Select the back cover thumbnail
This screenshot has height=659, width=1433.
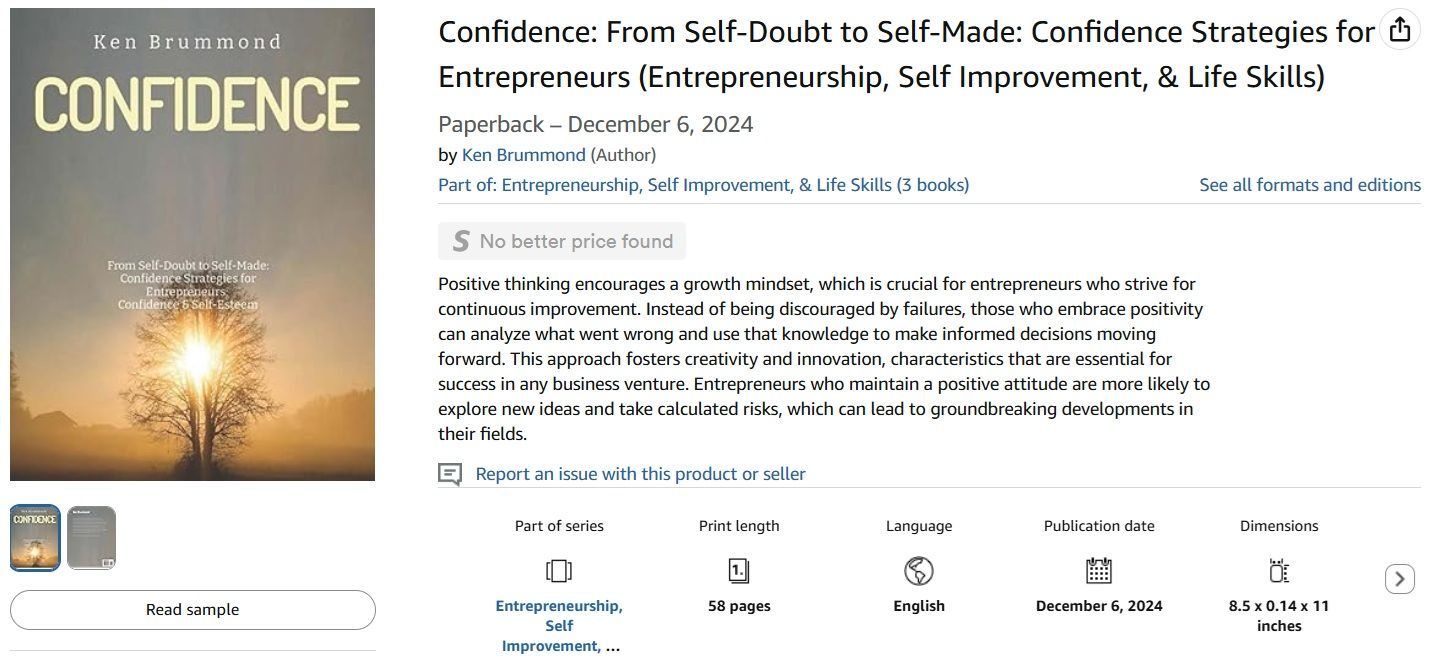click(91, 538)
